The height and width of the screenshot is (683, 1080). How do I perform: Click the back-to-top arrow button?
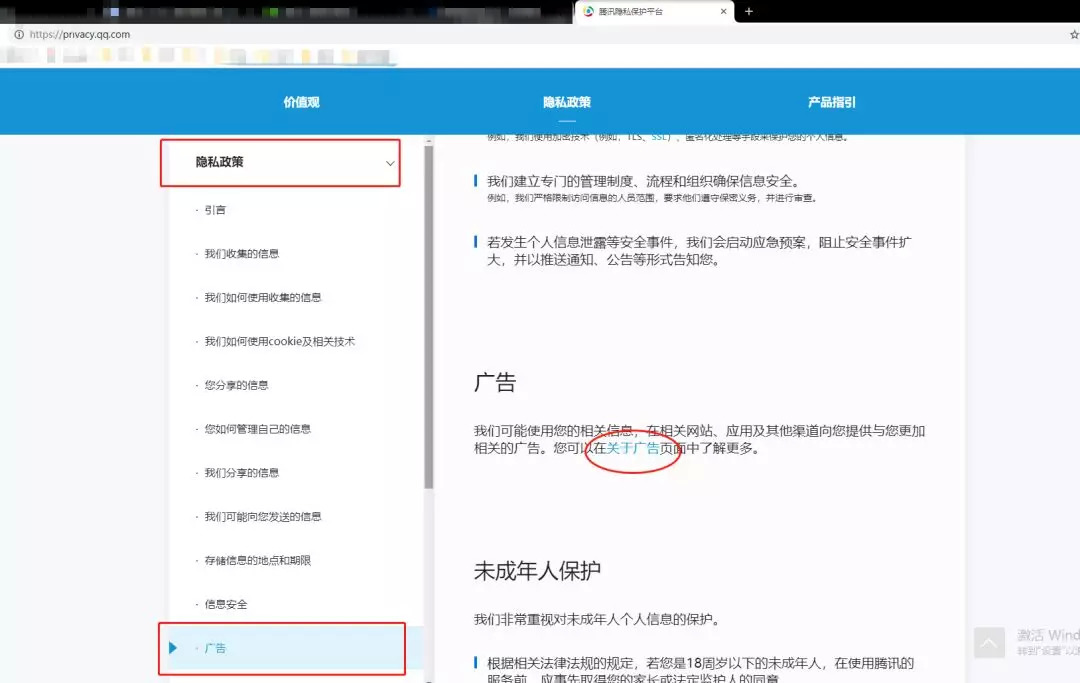988,642
